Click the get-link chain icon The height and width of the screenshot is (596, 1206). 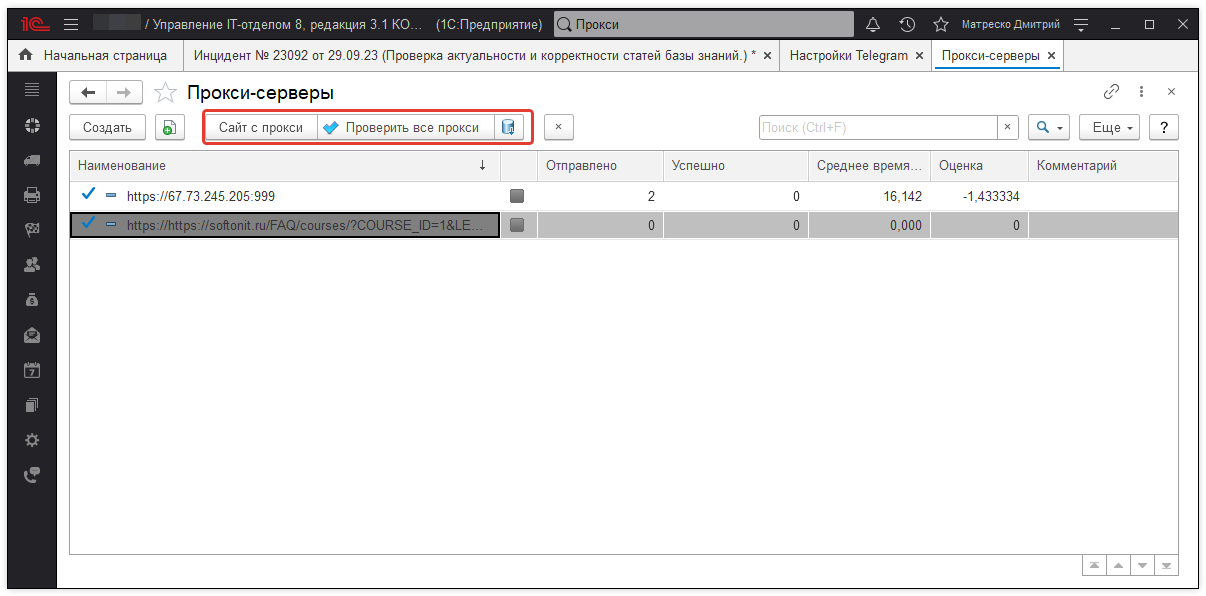tap(1111, 92)
